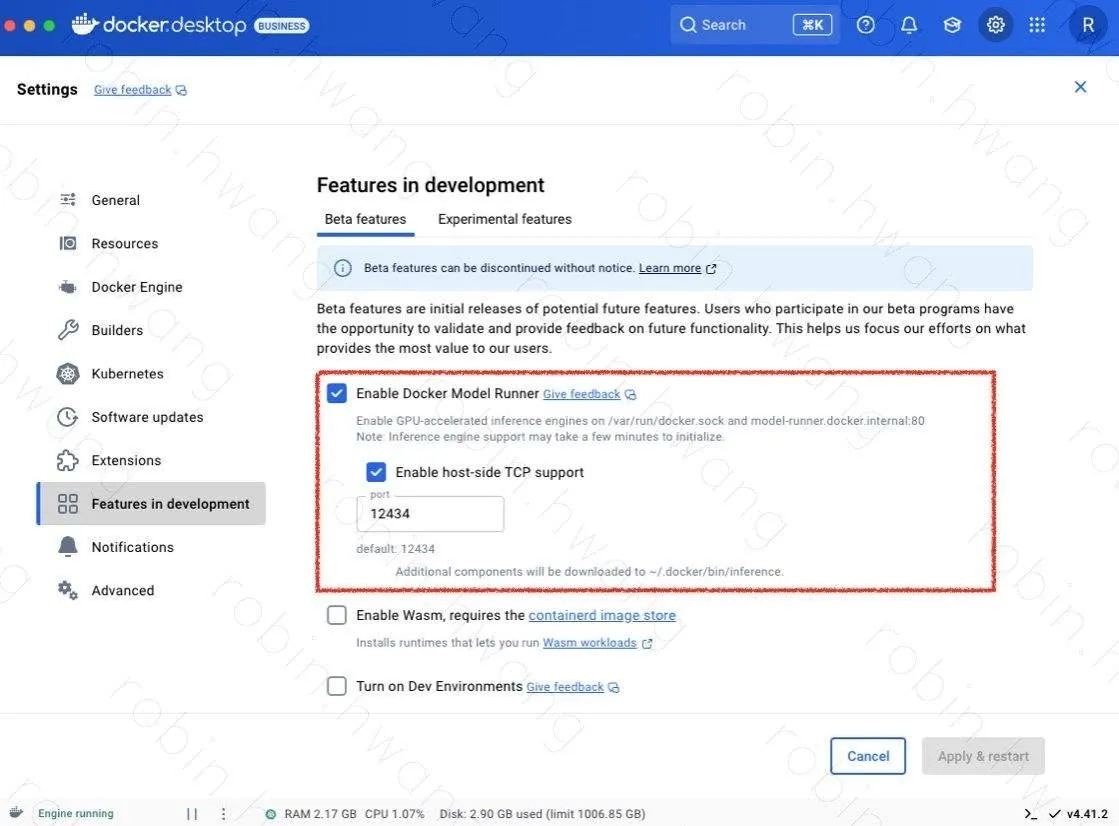The height and width of the screenshot is (826, 1119).
Task: Pause the engine using the status bar pause icon
Action: pyautogui.click(x=192, y=814)
